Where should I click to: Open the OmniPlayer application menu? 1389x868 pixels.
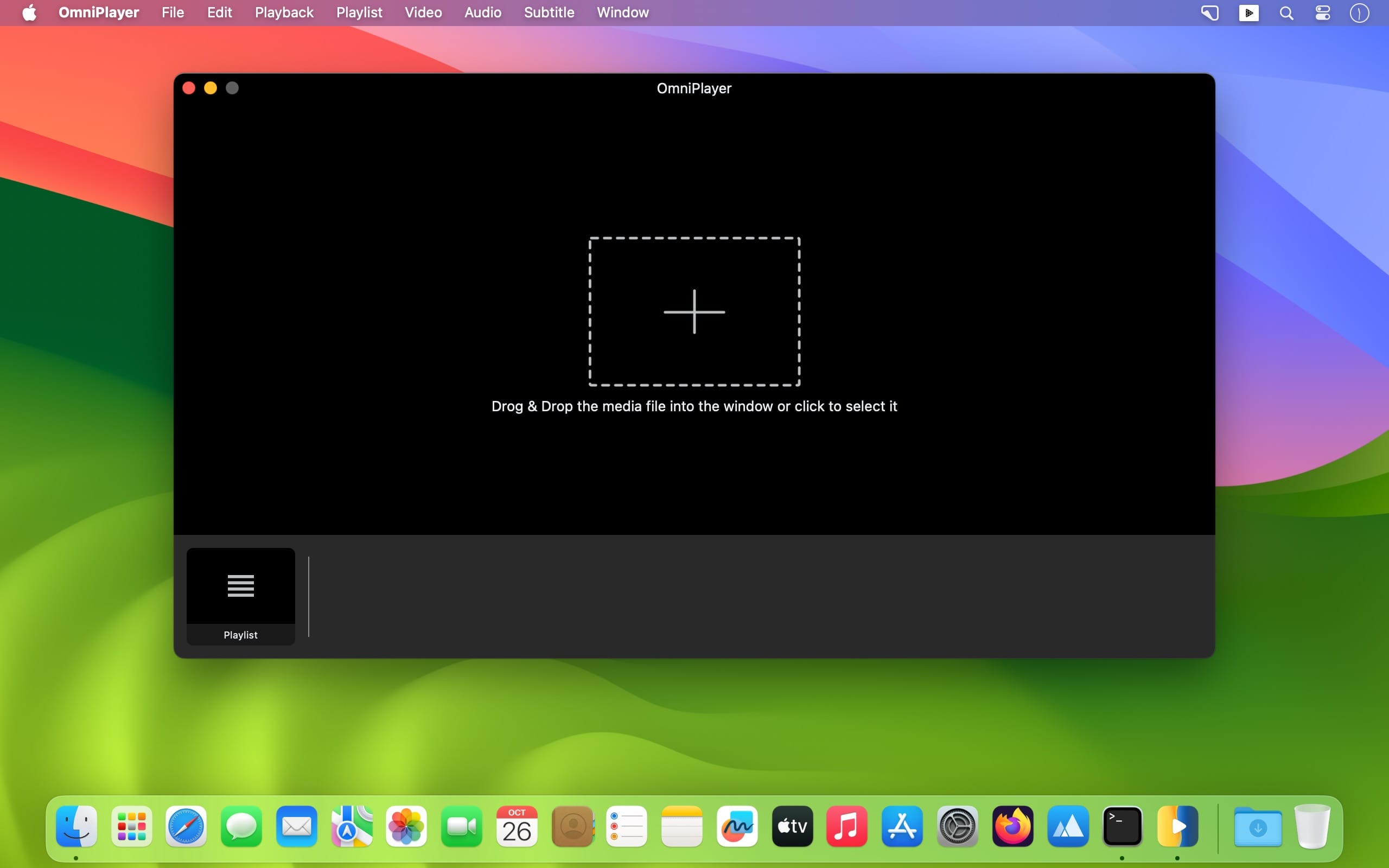pyautogui.click(x=99, y=12)
